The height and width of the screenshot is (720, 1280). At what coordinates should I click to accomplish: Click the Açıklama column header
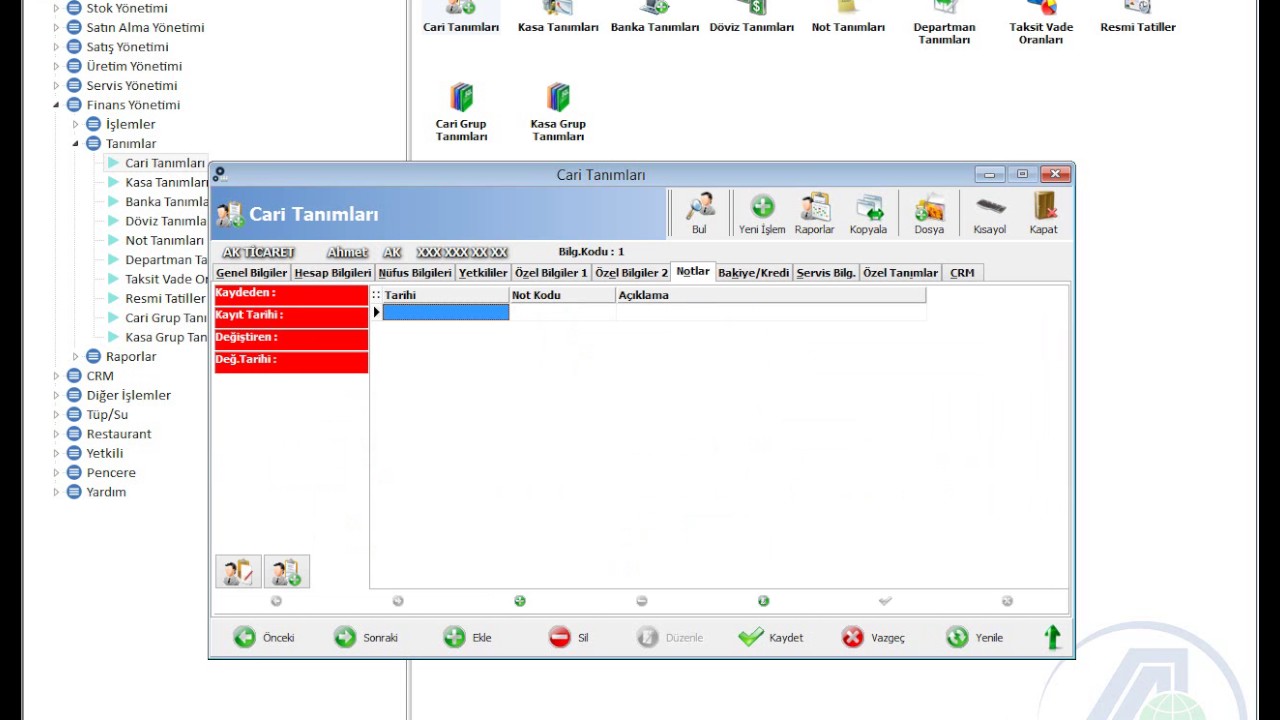point(770,295)
